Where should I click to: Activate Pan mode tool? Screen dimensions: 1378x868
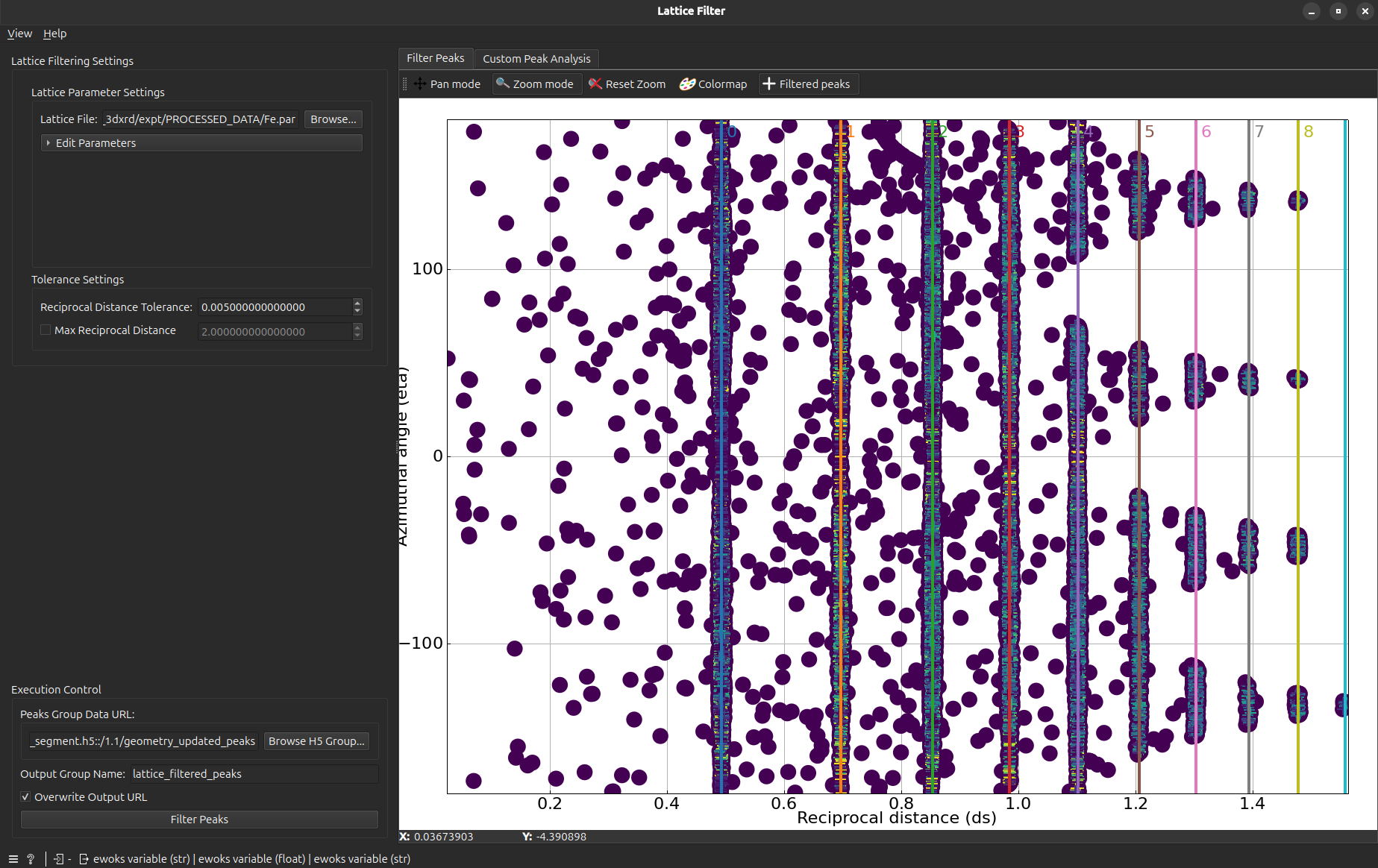coord(447,84)
